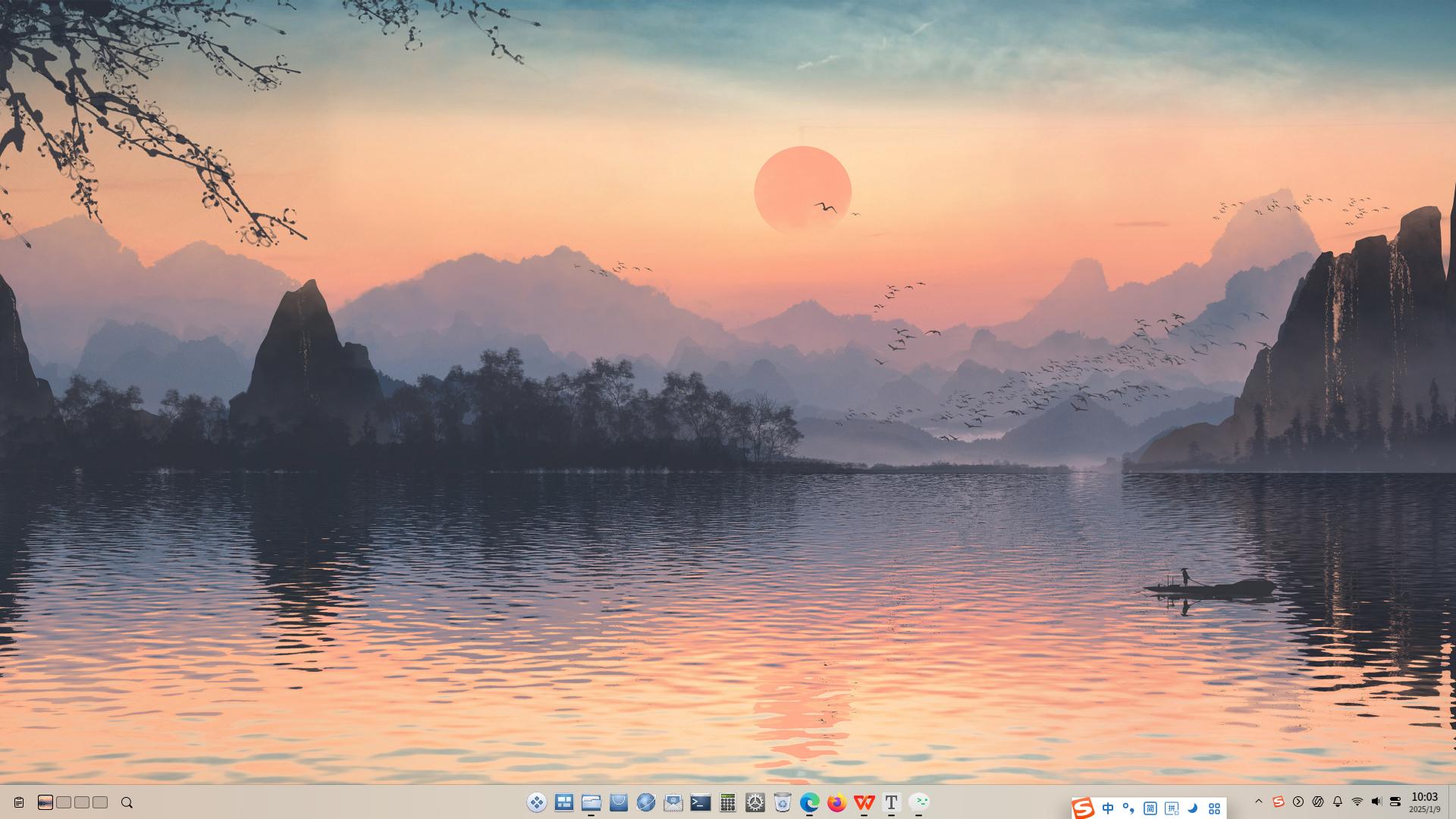The width and height of the screenshot is (1456, 819).
Task: Click the circled arrow tray icon
Action: coord(1298,802)
